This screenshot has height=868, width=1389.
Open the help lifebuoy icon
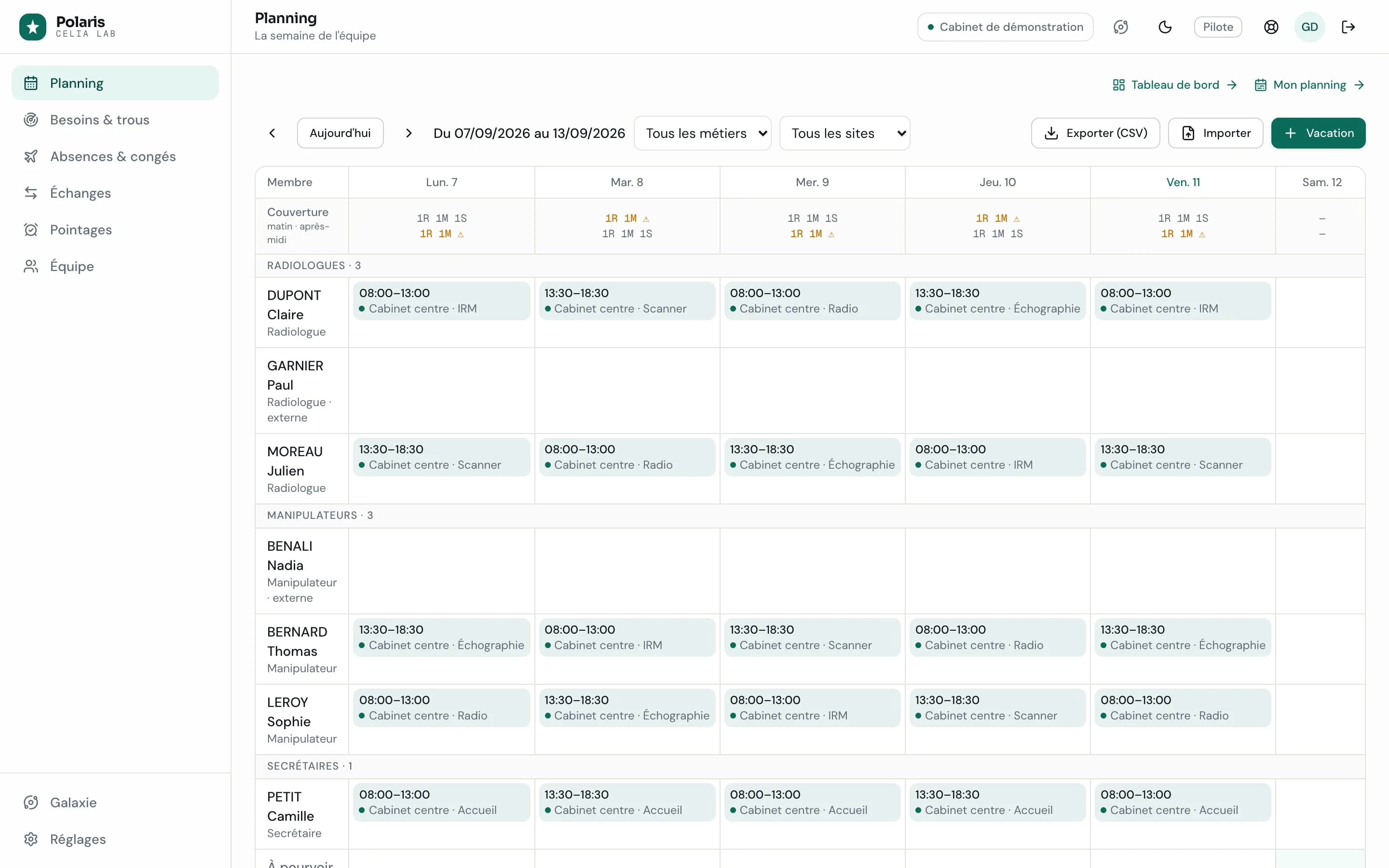1271,27
